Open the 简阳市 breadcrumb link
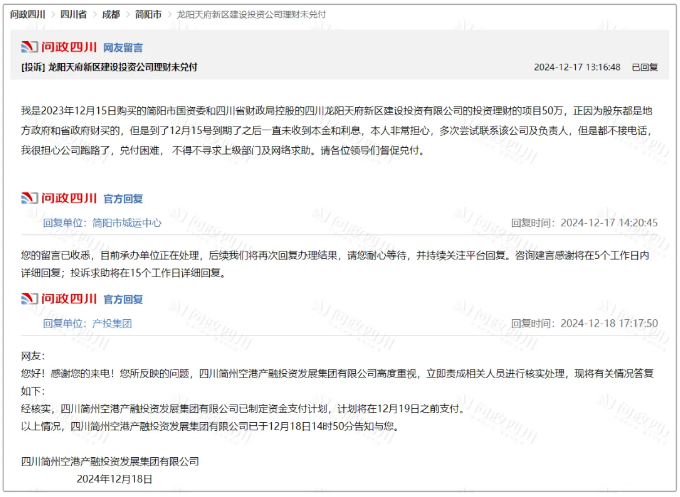 (x=148, y=14)
